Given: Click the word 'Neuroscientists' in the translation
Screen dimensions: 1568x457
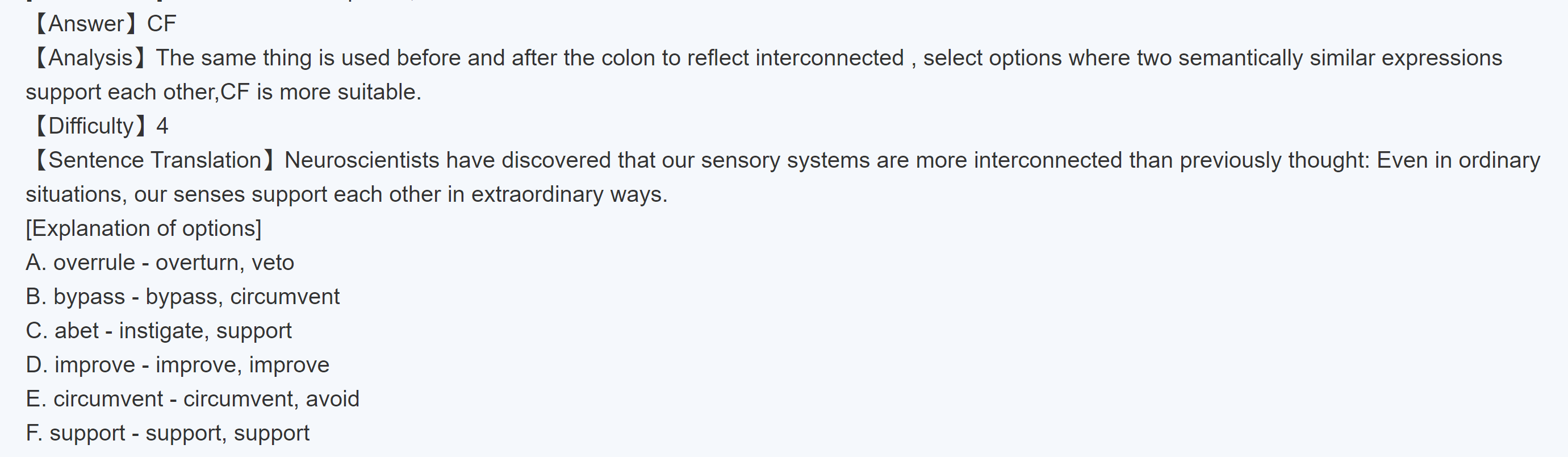Looking at the screenshot, I should [362, 160].
